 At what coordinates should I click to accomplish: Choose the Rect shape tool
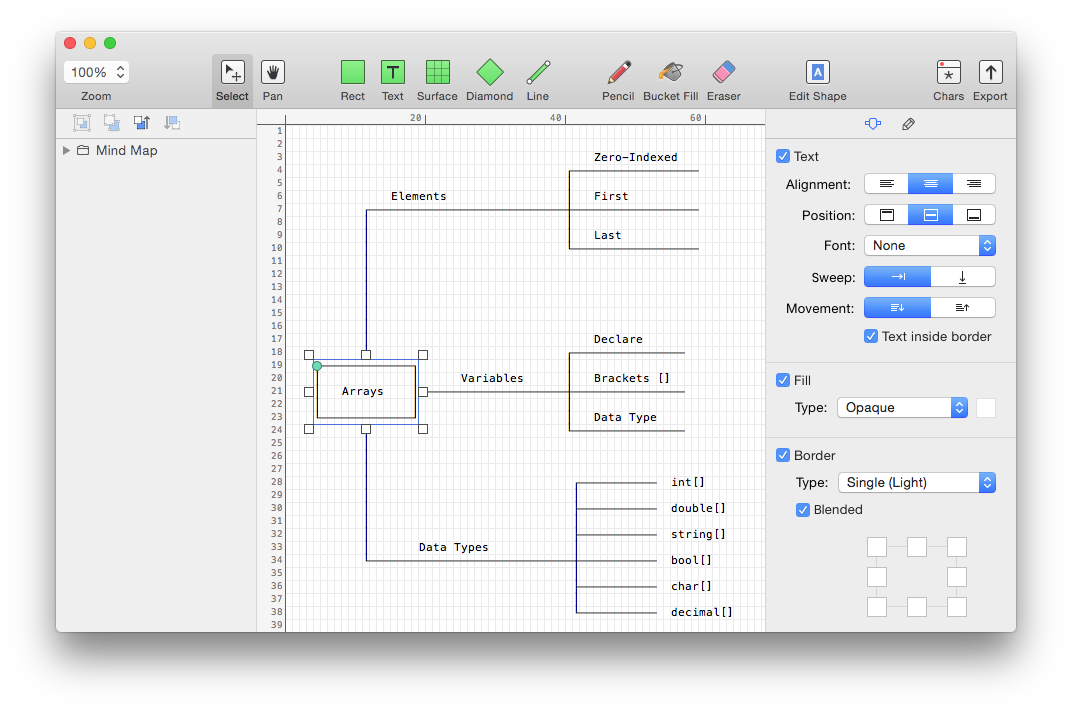click(x=352, y=73)
